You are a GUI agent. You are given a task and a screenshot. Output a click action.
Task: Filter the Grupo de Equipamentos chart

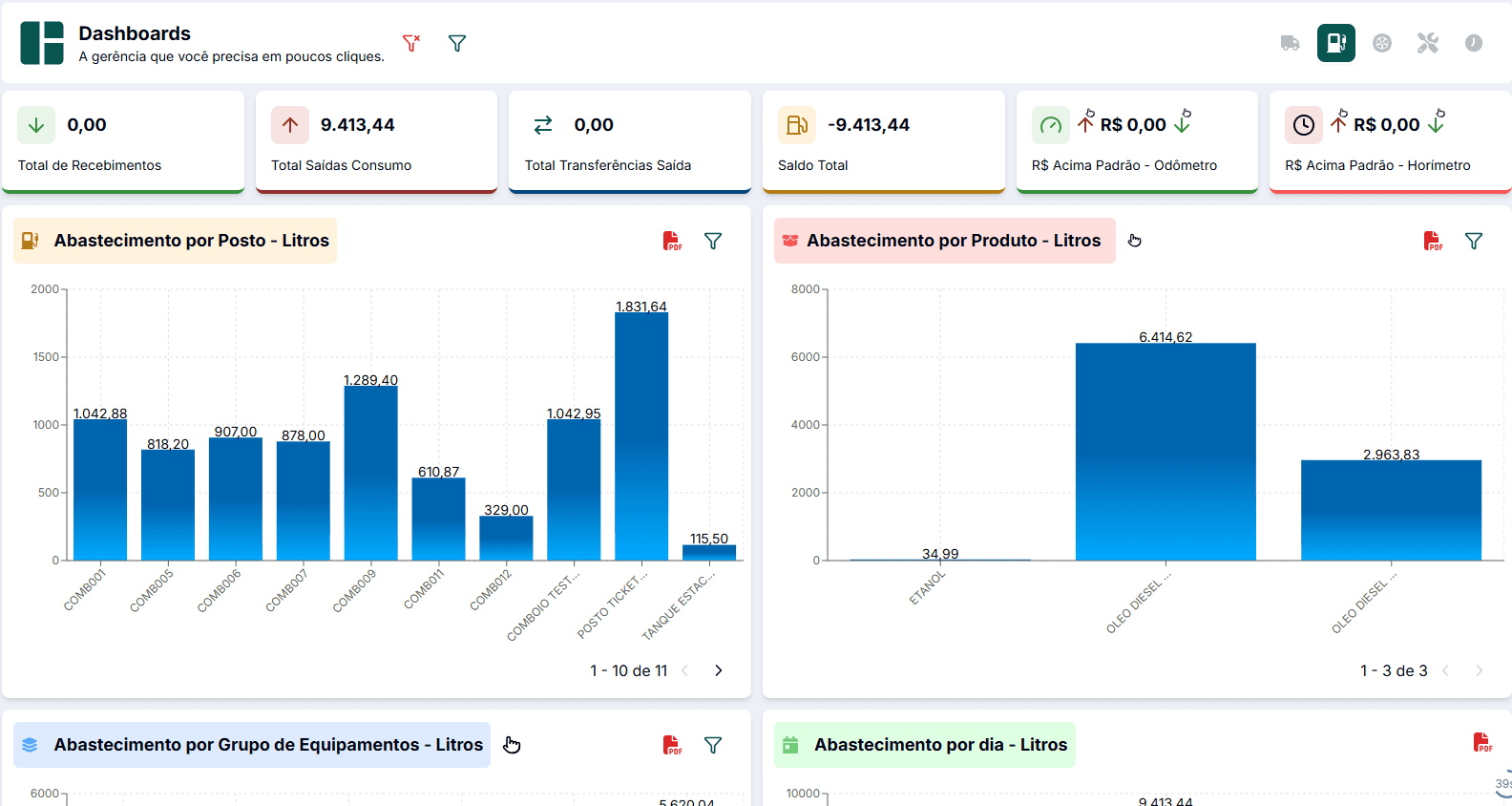click(713, 745)
